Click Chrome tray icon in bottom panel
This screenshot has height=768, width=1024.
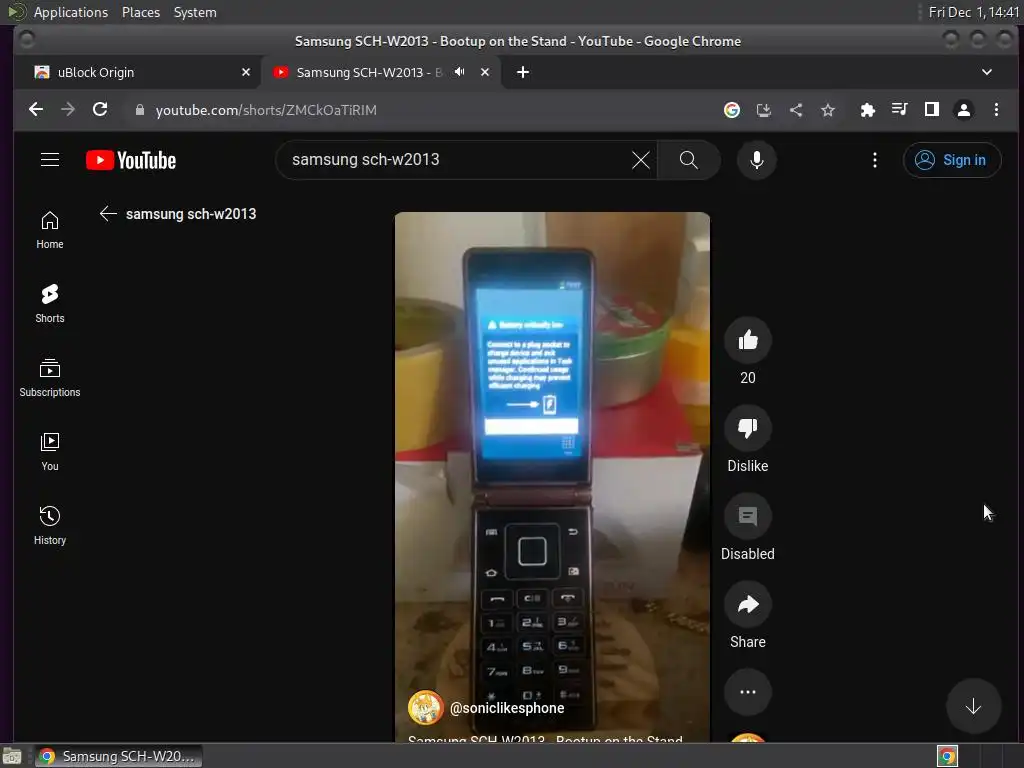pyautogui.click(x=947, y=756)
